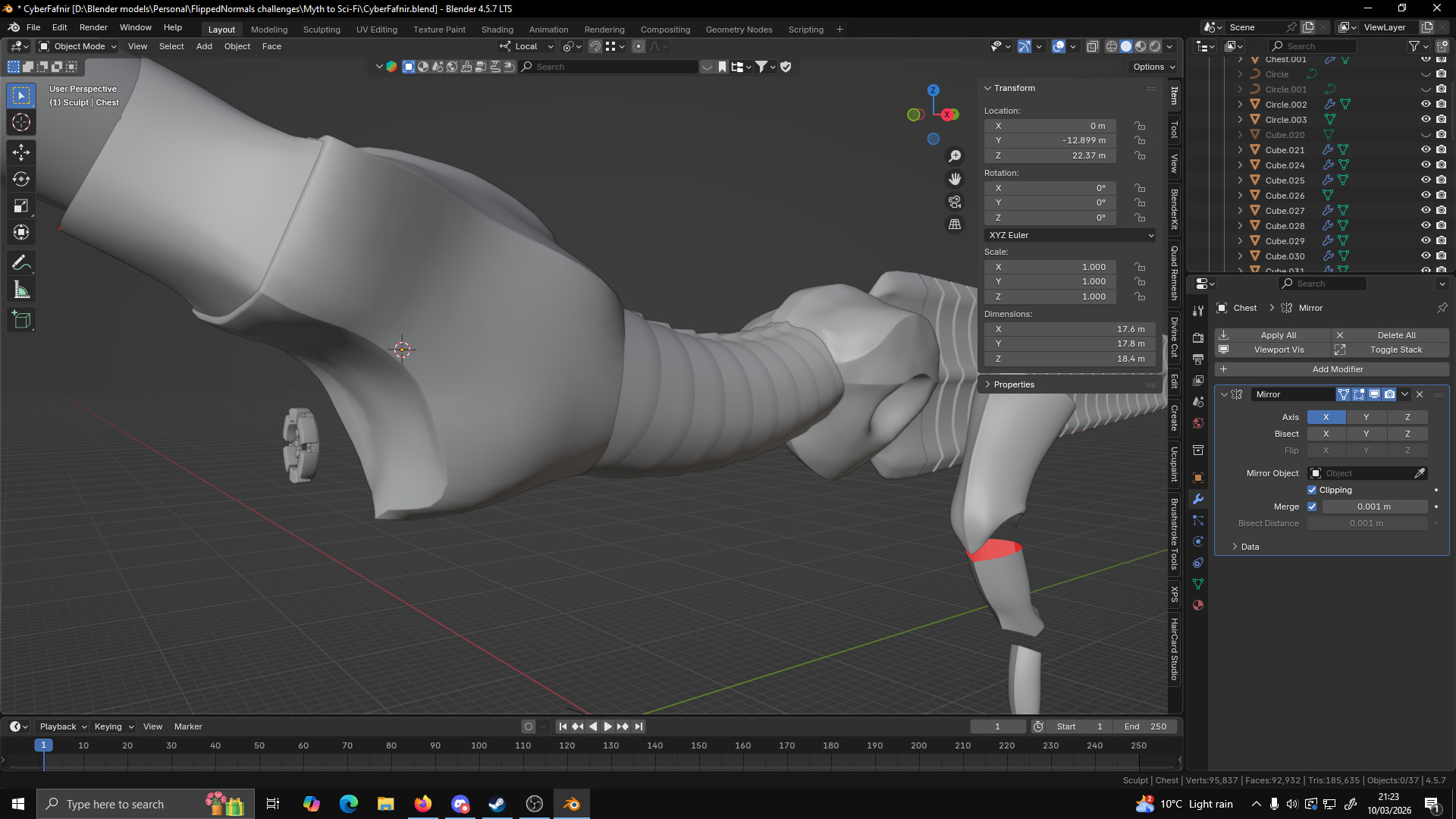The image size is (1456, 819).
Task: Expand the Properties panel section
Action: point(1013,384)
